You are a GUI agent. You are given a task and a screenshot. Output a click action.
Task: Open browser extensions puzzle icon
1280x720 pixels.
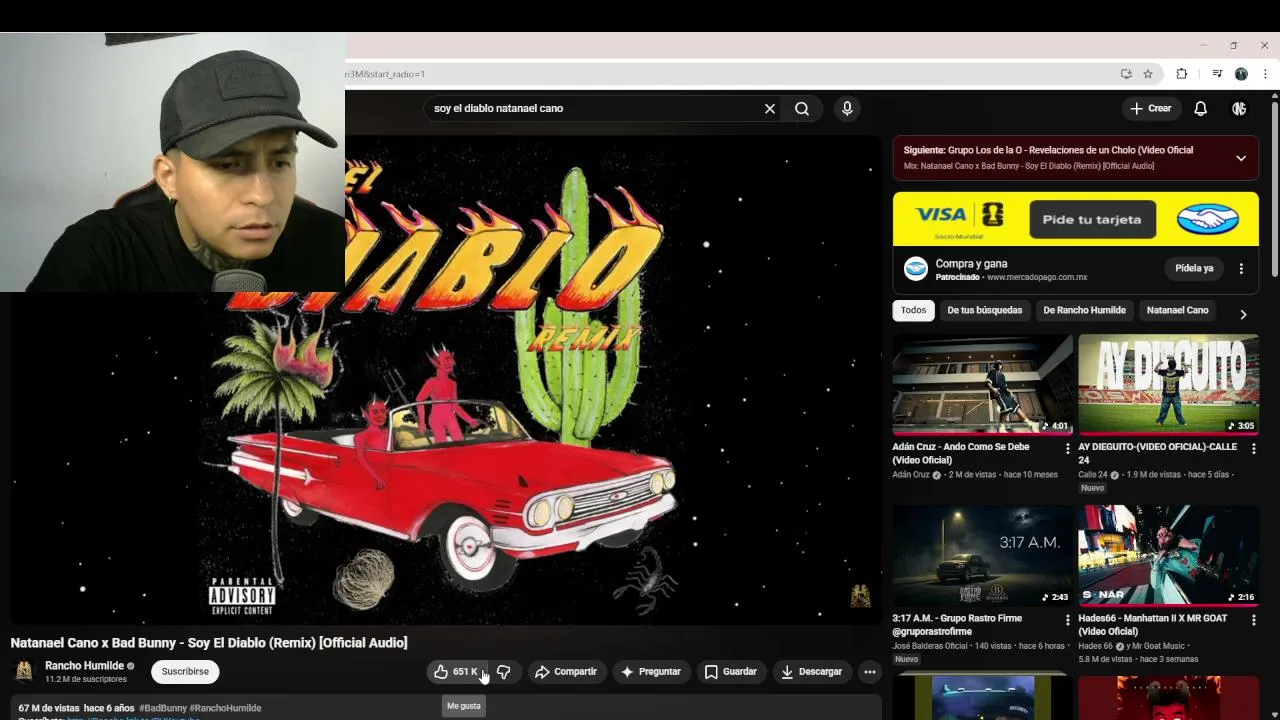coord(1182,74)
